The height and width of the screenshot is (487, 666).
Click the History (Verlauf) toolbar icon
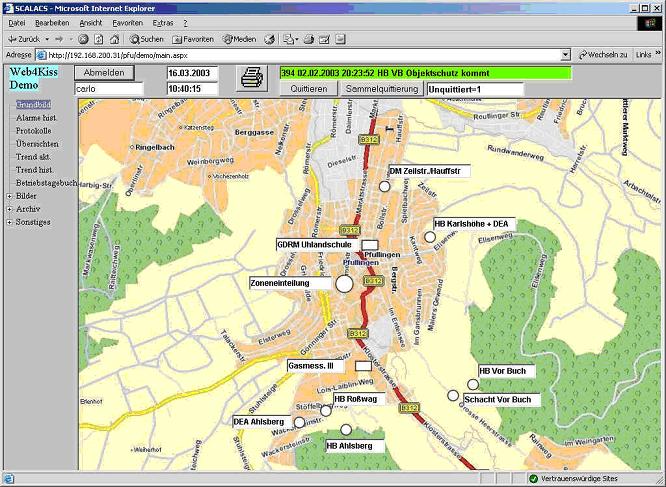point(269,39)
